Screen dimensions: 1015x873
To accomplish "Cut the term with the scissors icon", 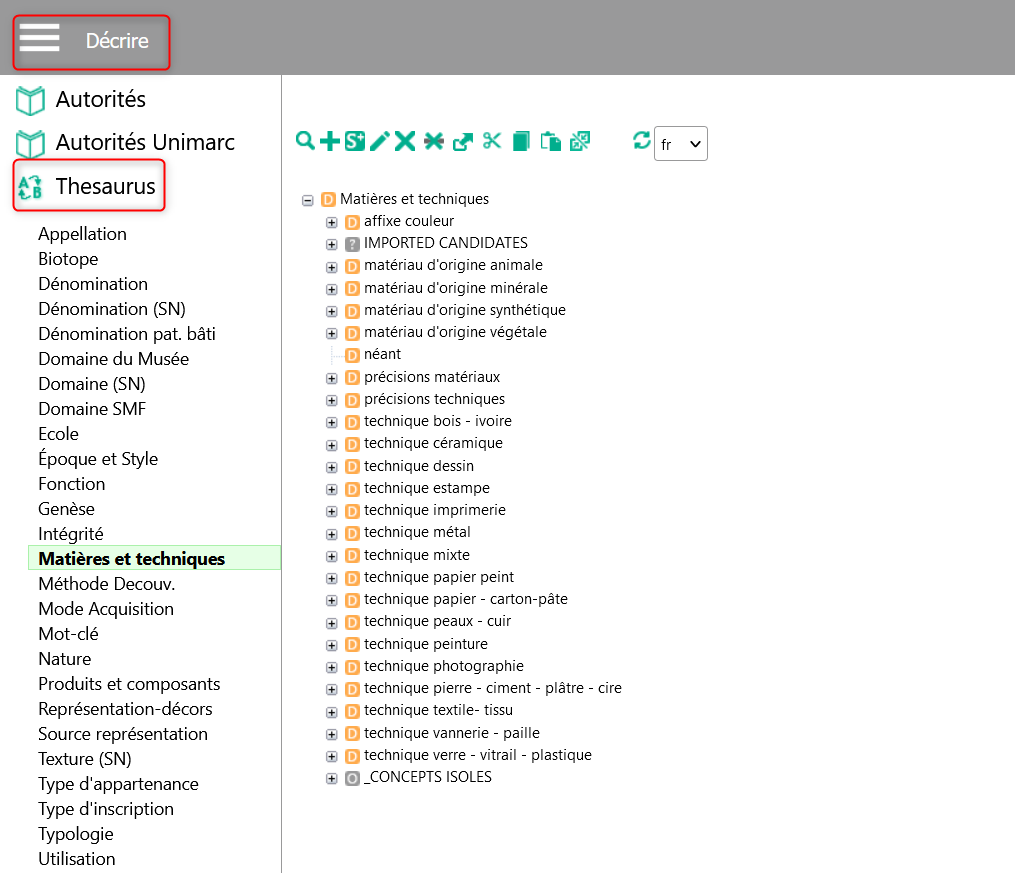I will coord(492,140).
